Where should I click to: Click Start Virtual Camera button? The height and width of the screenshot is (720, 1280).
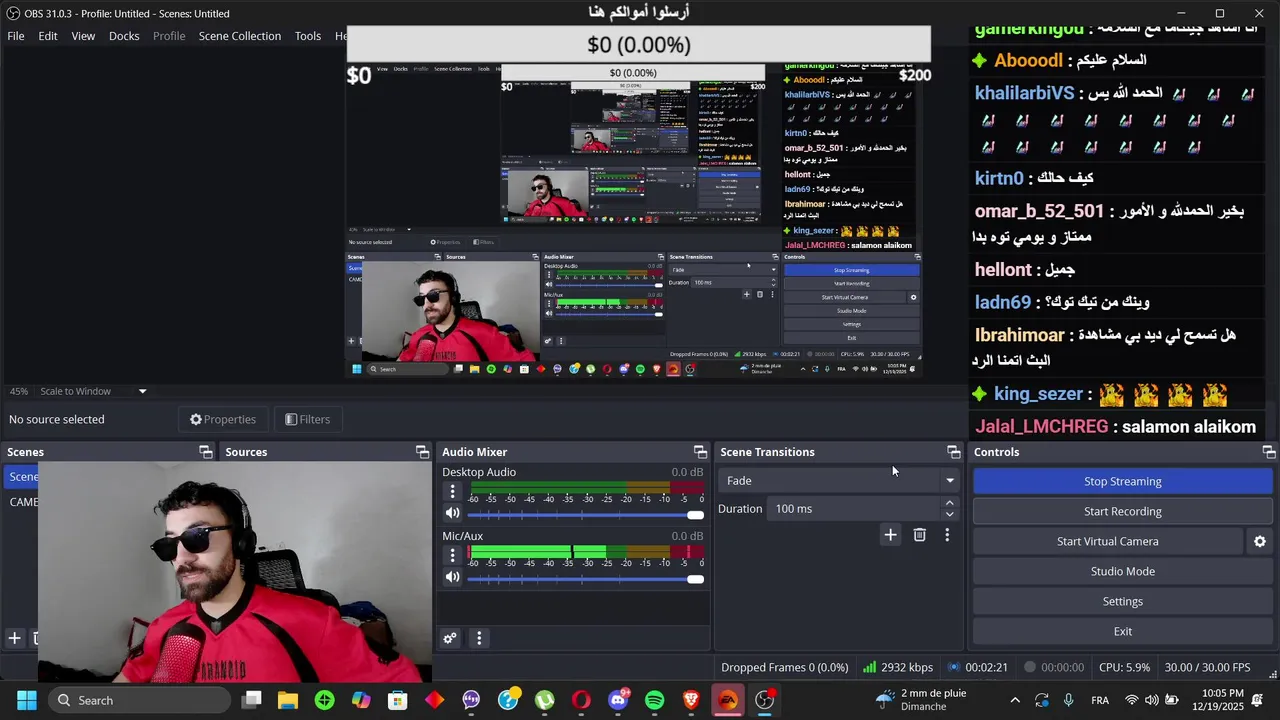[1107, 541]
